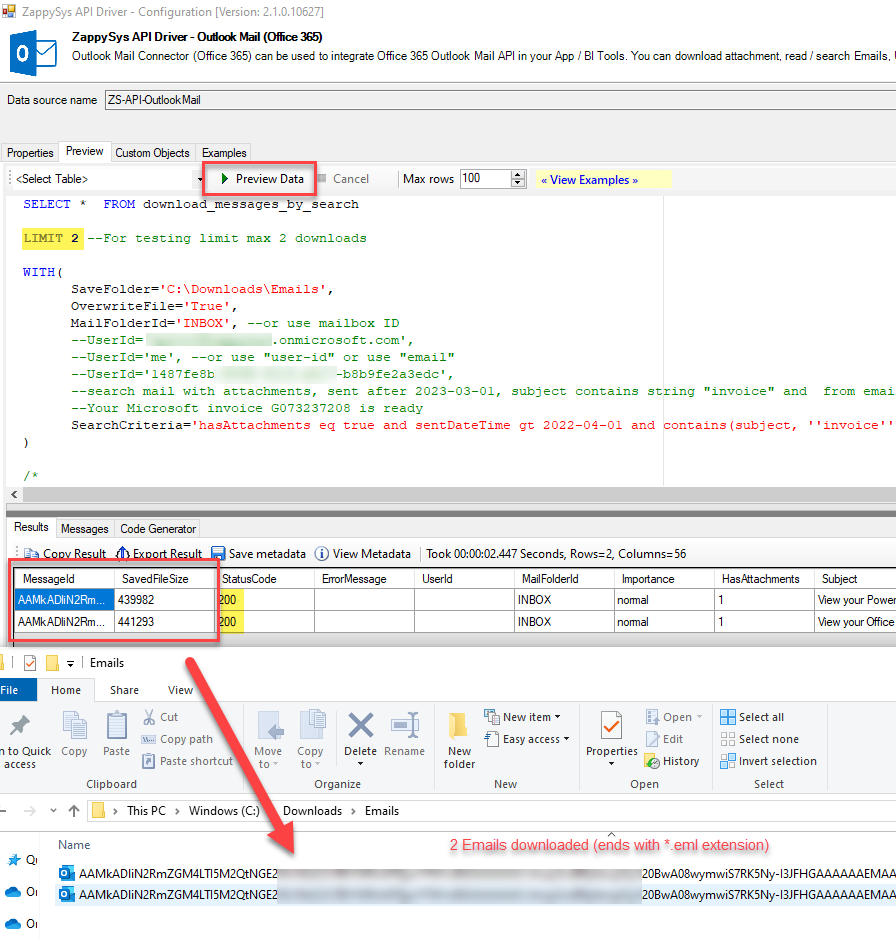The height and width of the screenshot is (939, 896).
Task: Open the Examples tab
Action: (x=224, y=153)
